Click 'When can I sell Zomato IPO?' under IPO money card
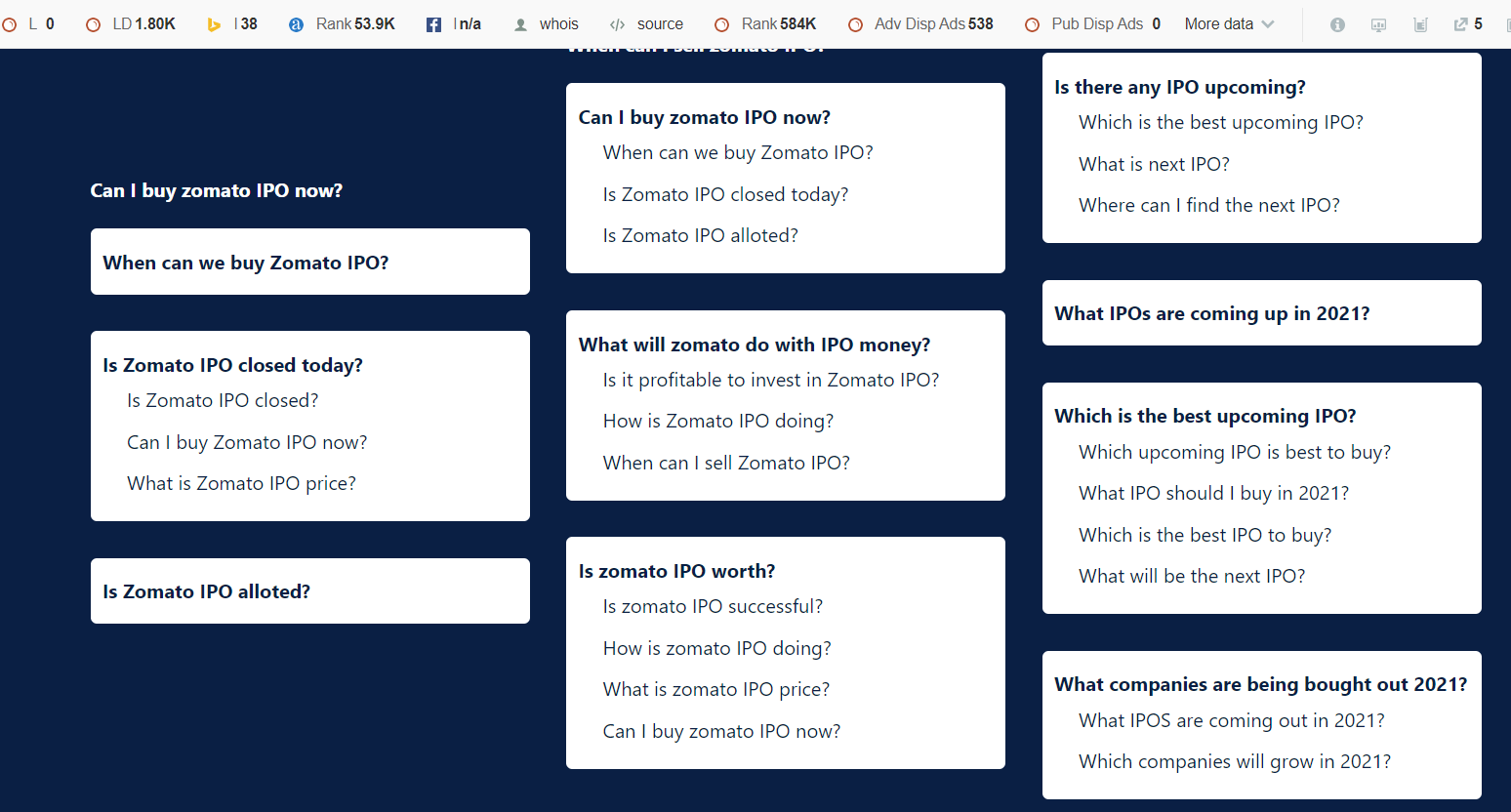 tap(726, 463)
